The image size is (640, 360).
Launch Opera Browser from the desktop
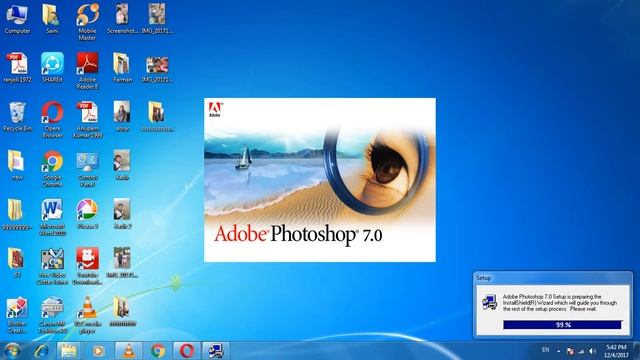click(x=52, y=120)
